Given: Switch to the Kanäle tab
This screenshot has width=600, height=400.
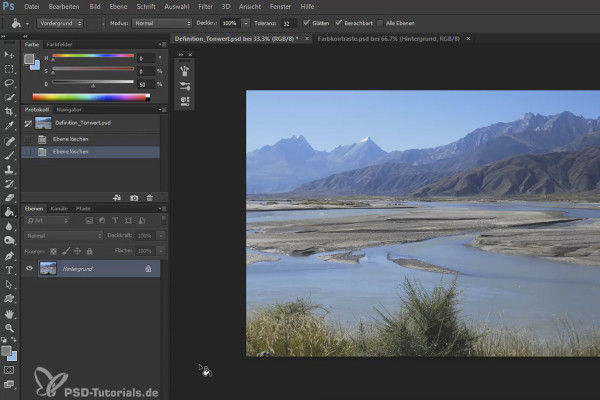Looking at the screenshot, I should point(59,209).
